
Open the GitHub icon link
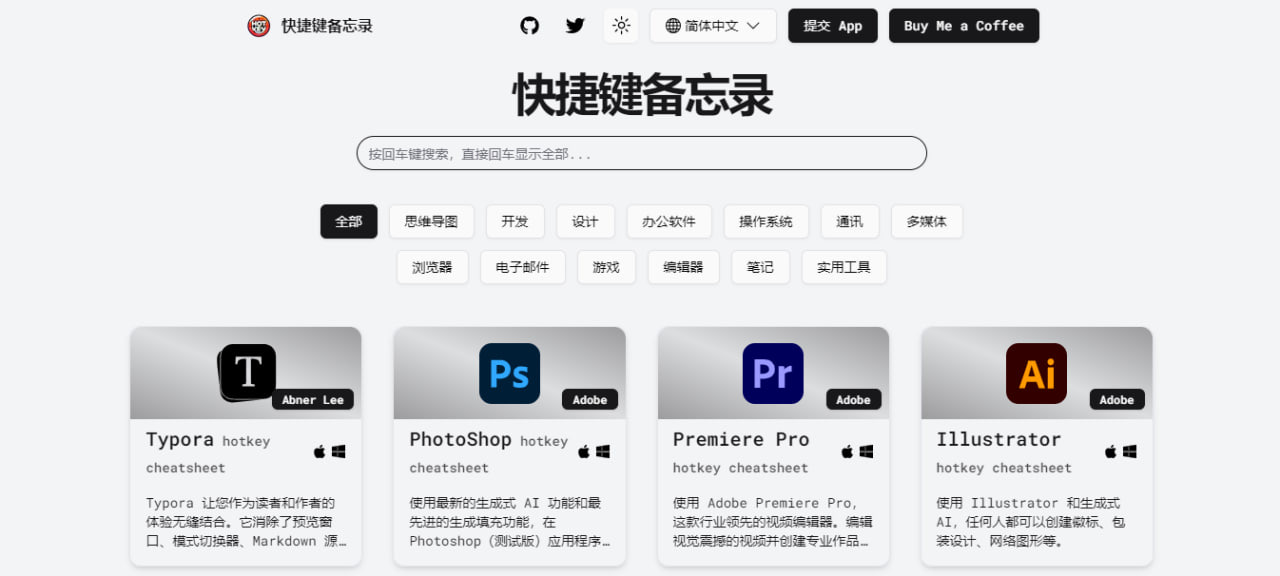(530, 26)
